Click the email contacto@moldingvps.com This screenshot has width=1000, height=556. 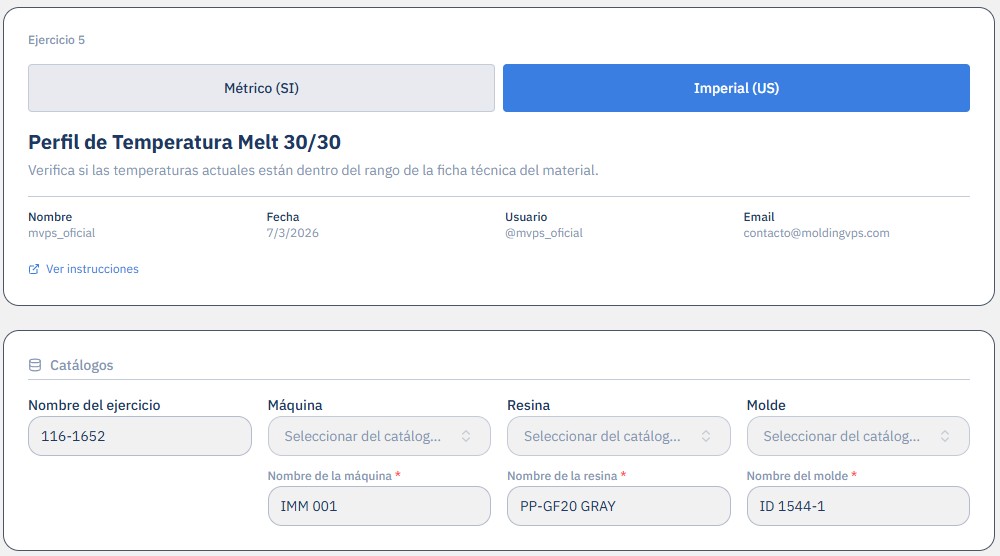tap(816, 233)
